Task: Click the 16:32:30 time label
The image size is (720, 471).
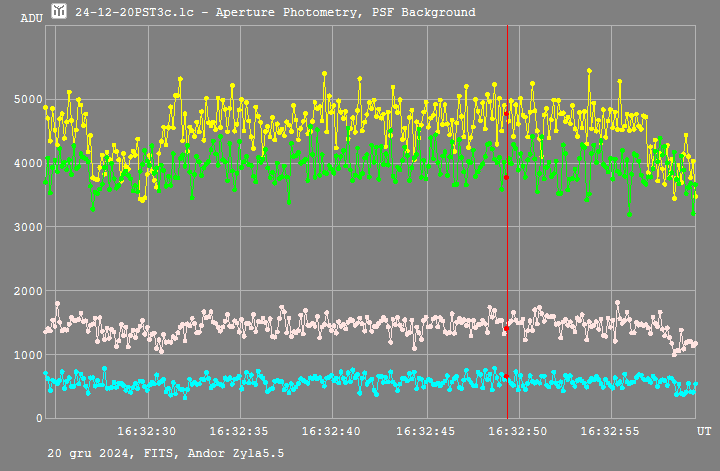Action: pyautogui.click(x=146, y=432)
